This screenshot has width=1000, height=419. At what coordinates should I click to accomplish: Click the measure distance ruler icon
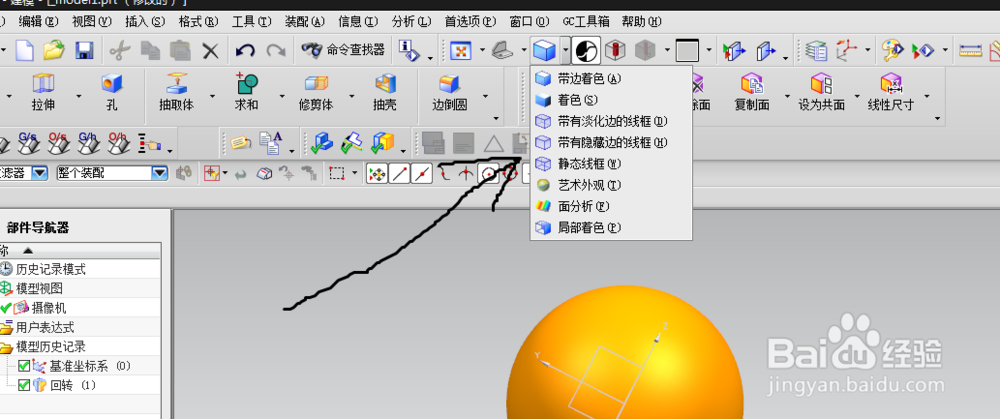click(x=971, y=50)
